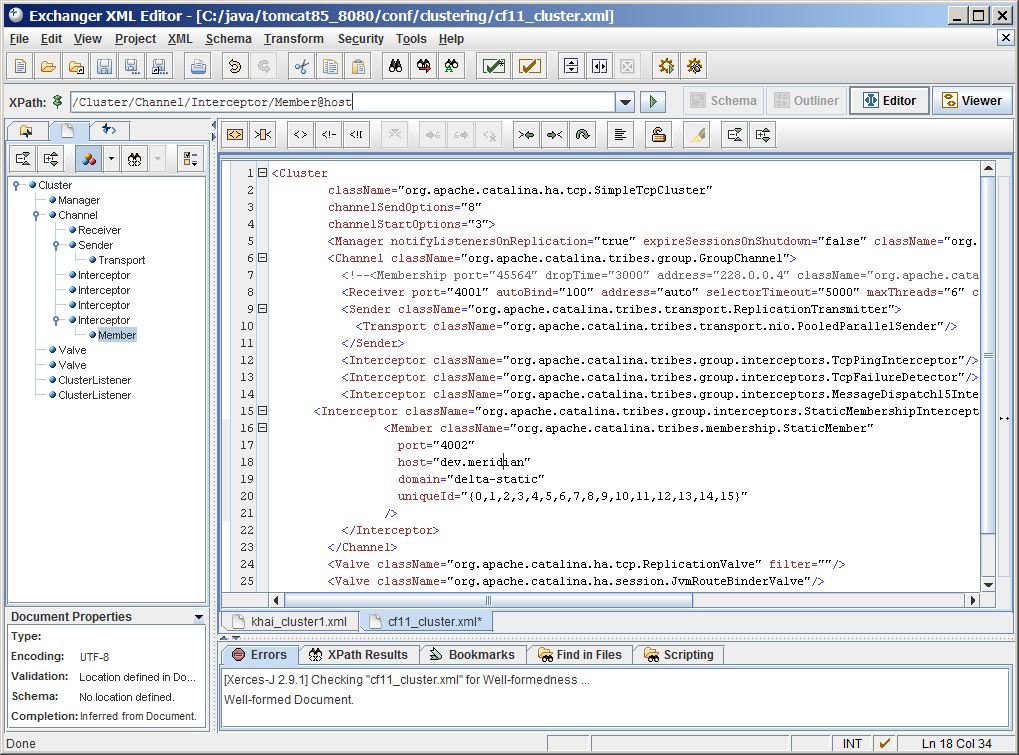Select the Member node in the tree
This screenshot has height=755, width=1019.
coord(117,335)
